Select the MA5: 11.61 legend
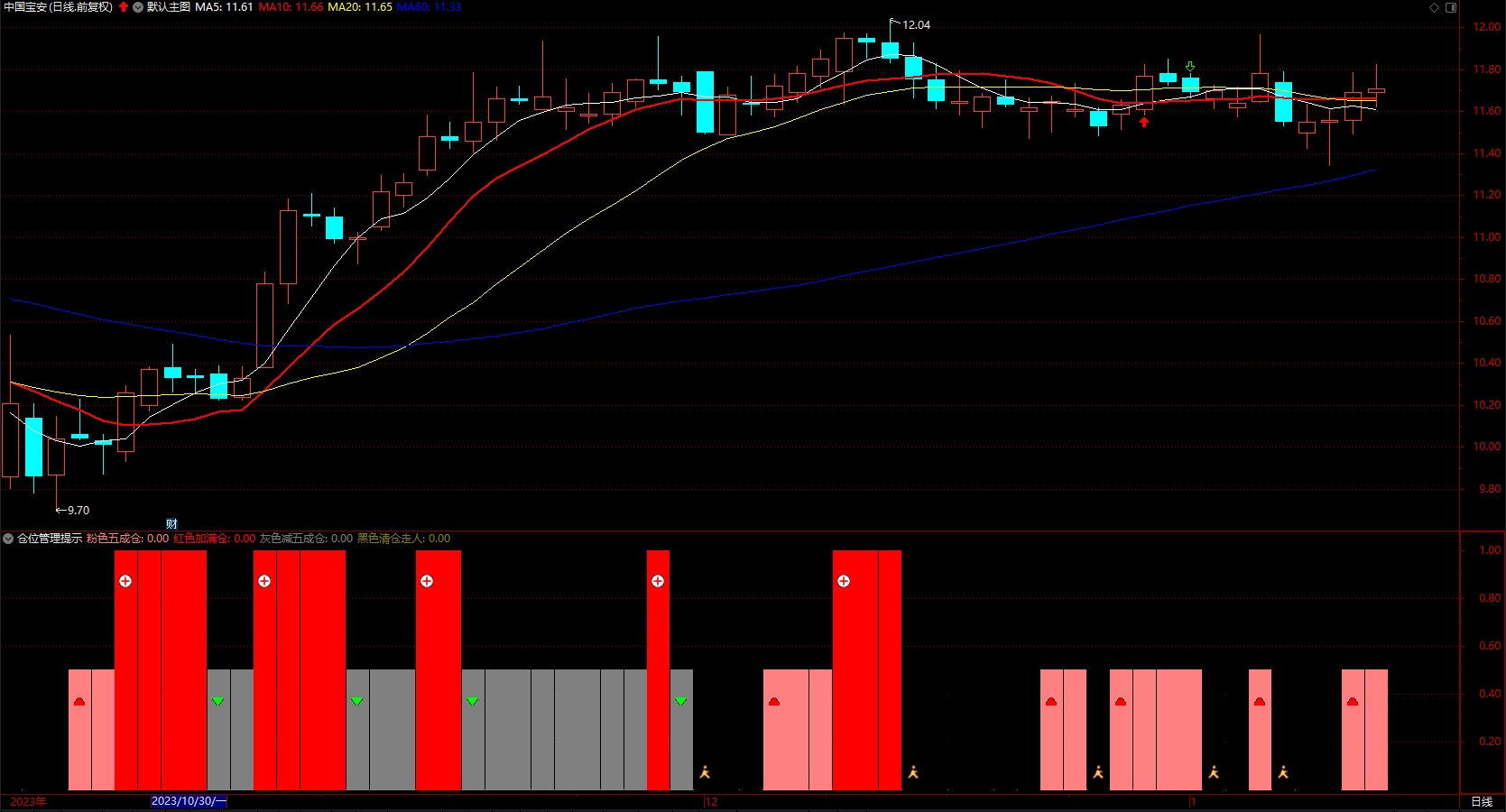This screenshot has width=1506, height=812. pos(224,7)
